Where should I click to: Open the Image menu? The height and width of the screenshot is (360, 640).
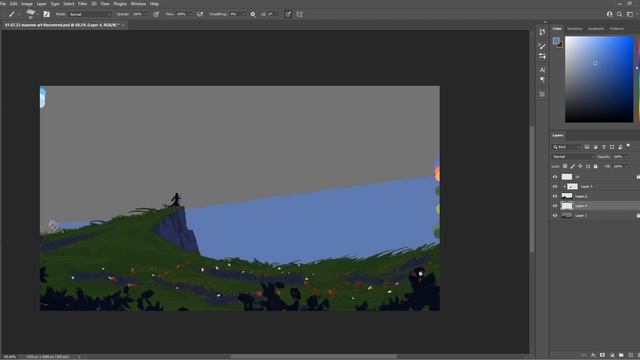tap(27, 4)
